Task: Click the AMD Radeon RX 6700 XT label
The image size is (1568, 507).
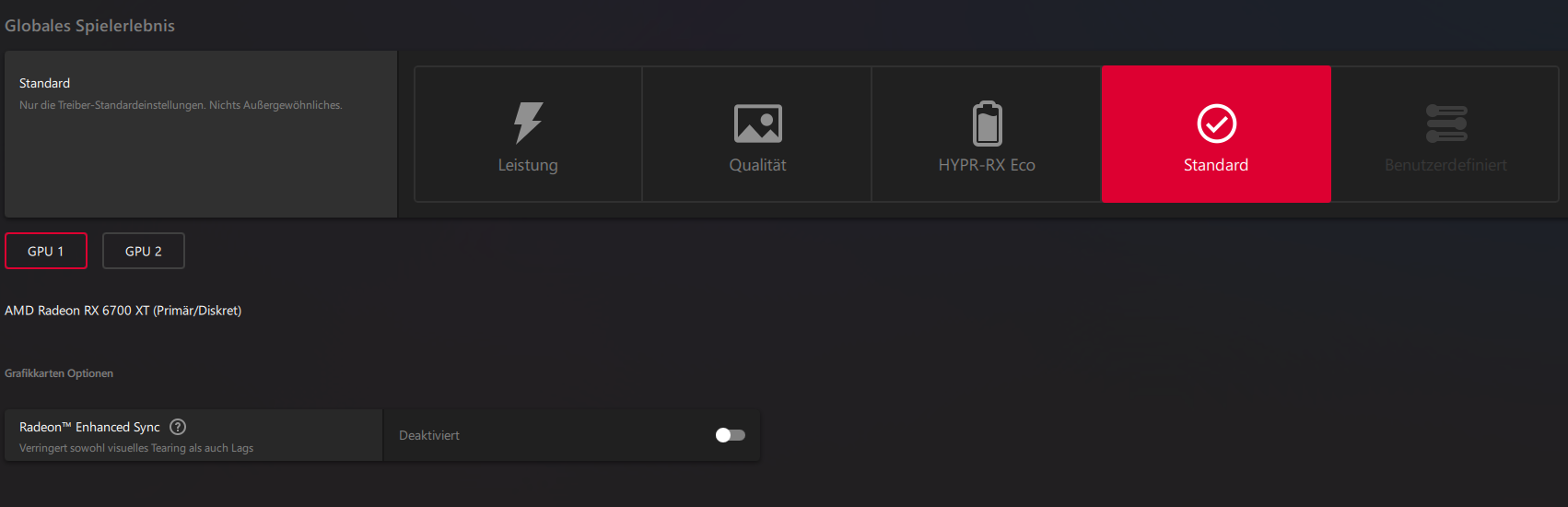Action: (x=123, y=311)
